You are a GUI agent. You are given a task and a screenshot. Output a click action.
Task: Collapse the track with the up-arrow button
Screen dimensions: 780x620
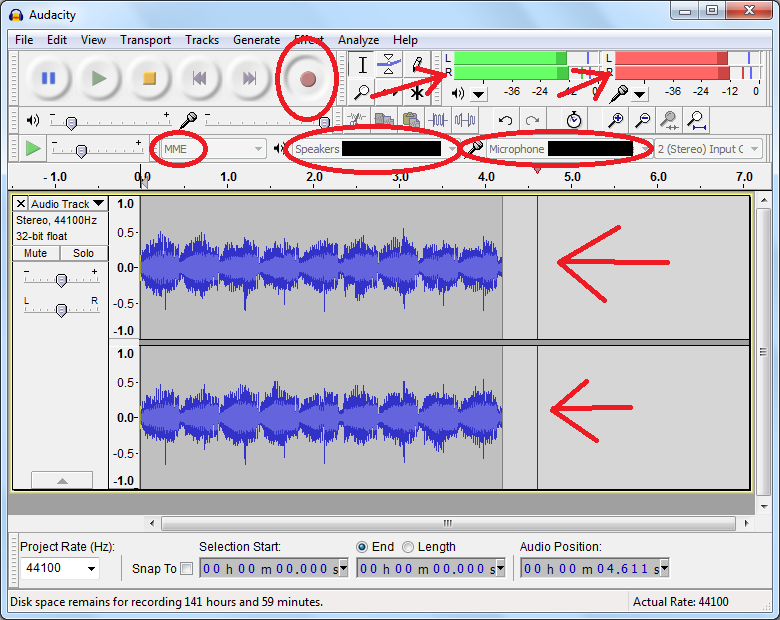[x=62, y=480]
